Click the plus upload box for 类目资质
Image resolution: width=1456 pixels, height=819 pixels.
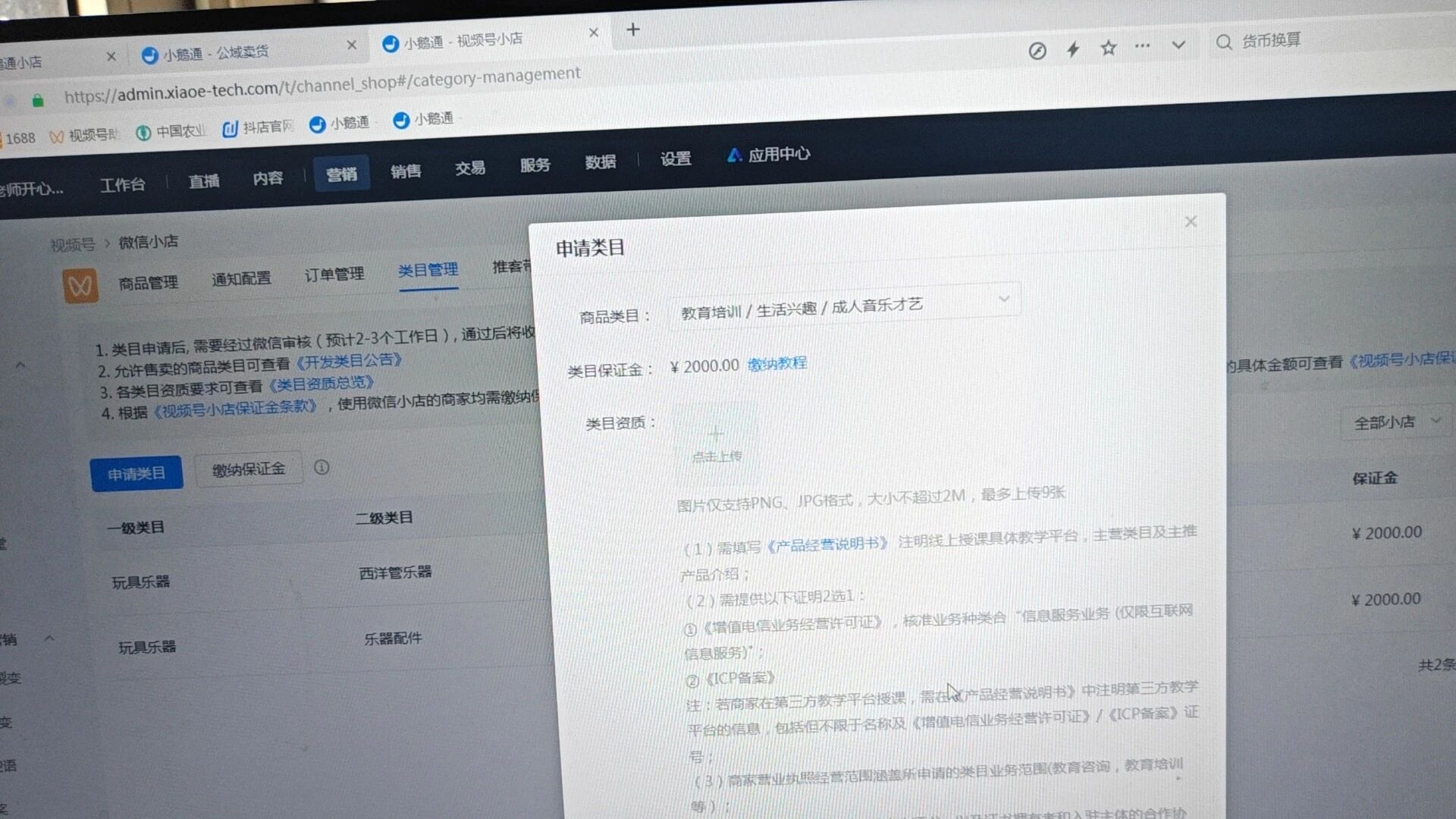(x=716, y=444)
